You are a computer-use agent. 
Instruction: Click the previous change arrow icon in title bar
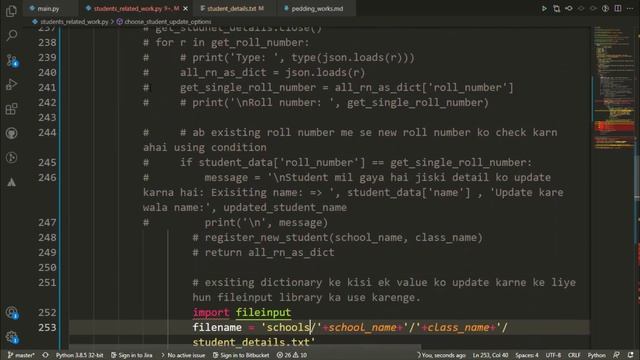(x=581, y=8)
